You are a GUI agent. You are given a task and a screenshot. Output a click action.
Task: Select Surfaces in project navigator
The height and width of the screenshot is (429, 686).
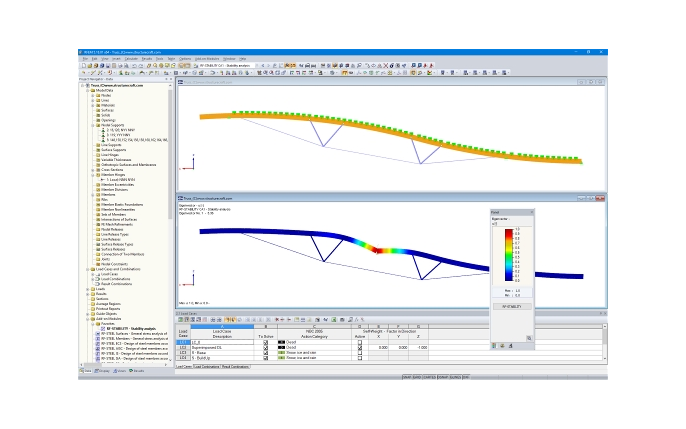(x=106, y=110)
